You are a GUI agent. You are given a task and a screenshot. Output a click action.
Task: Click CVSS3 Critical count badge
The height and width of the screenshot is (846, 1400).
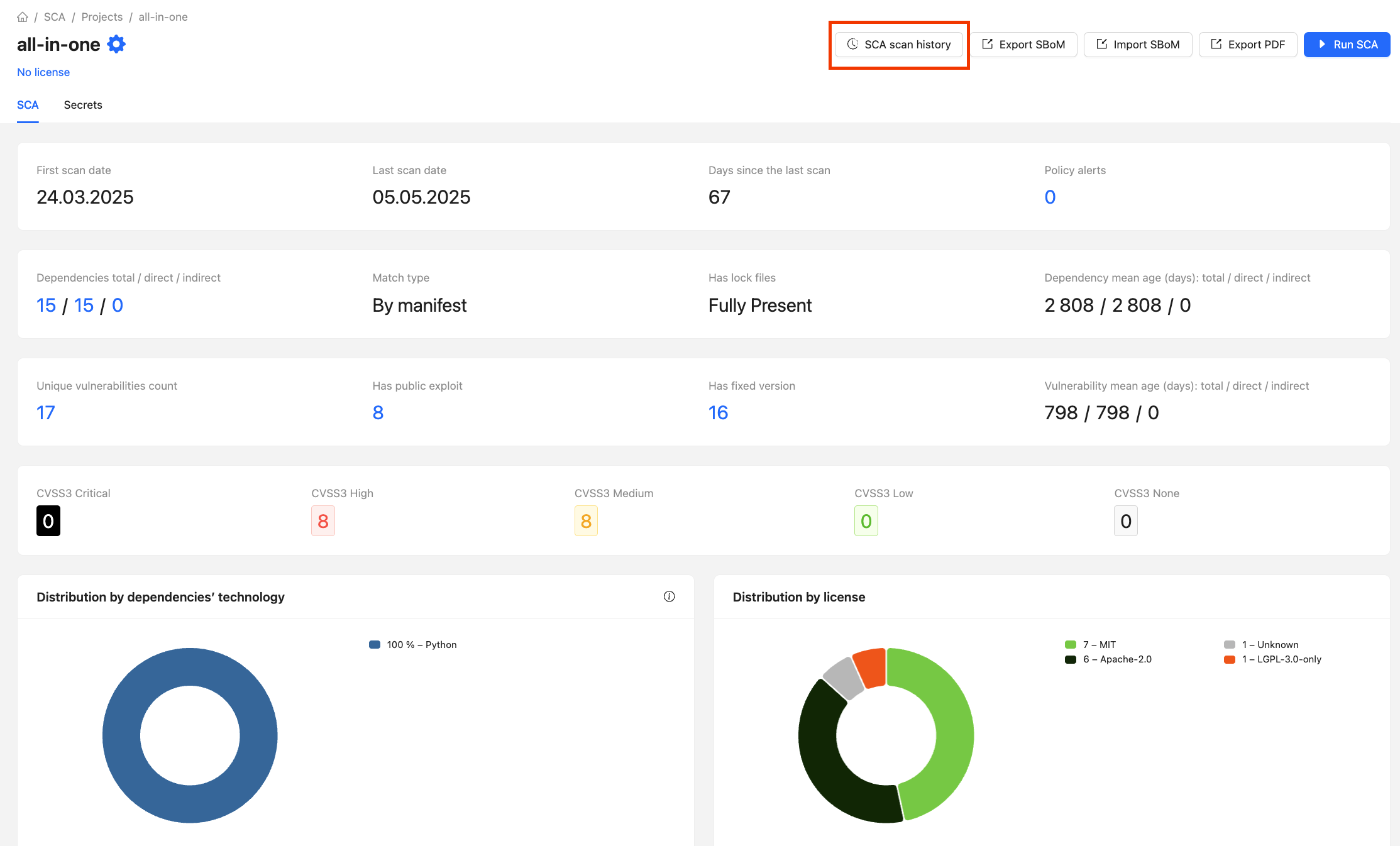tap(48, 521)
